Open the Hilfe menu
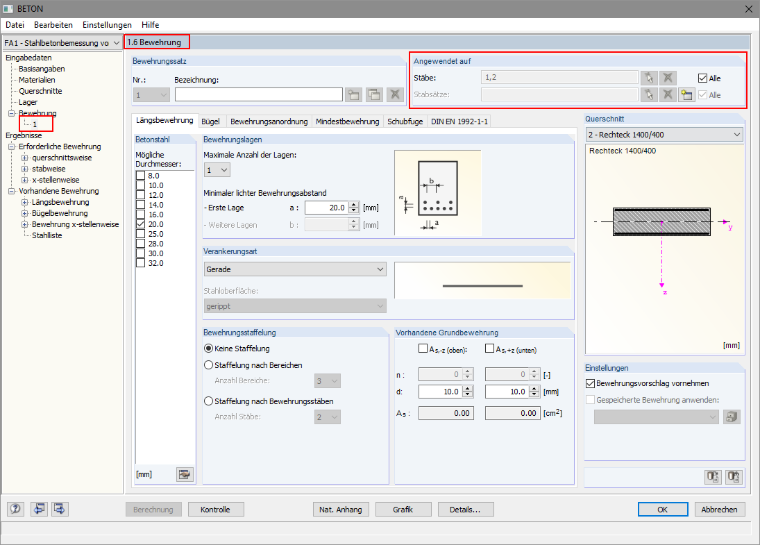 [150, 25]
